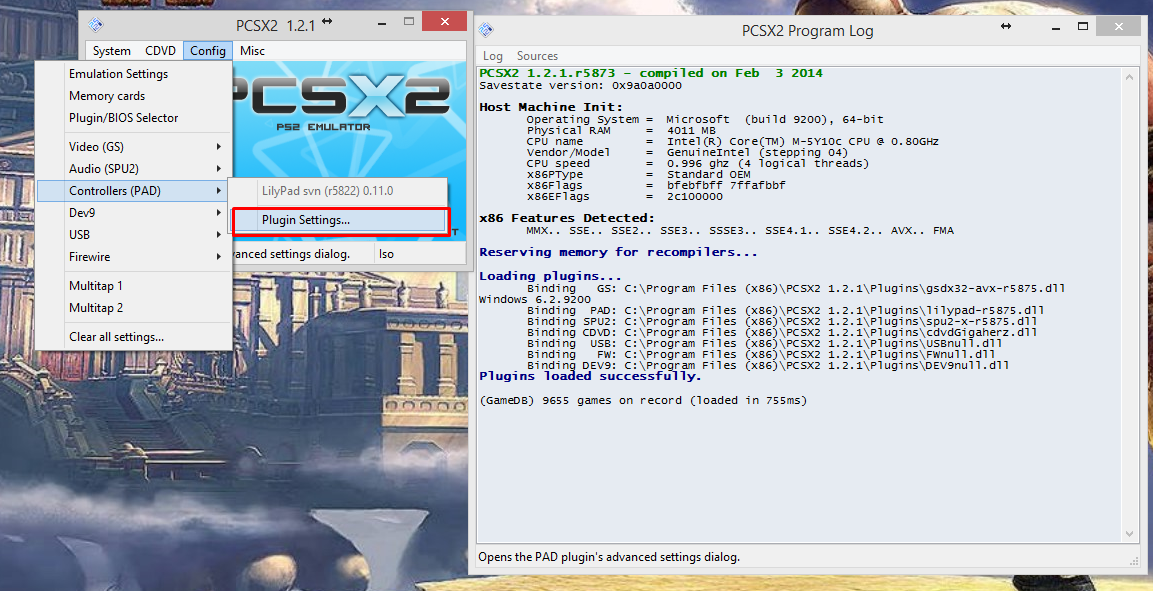
Task: Click the gsdx32-avx-r5875.dll binding line
Action: click(x=796, y=288)
